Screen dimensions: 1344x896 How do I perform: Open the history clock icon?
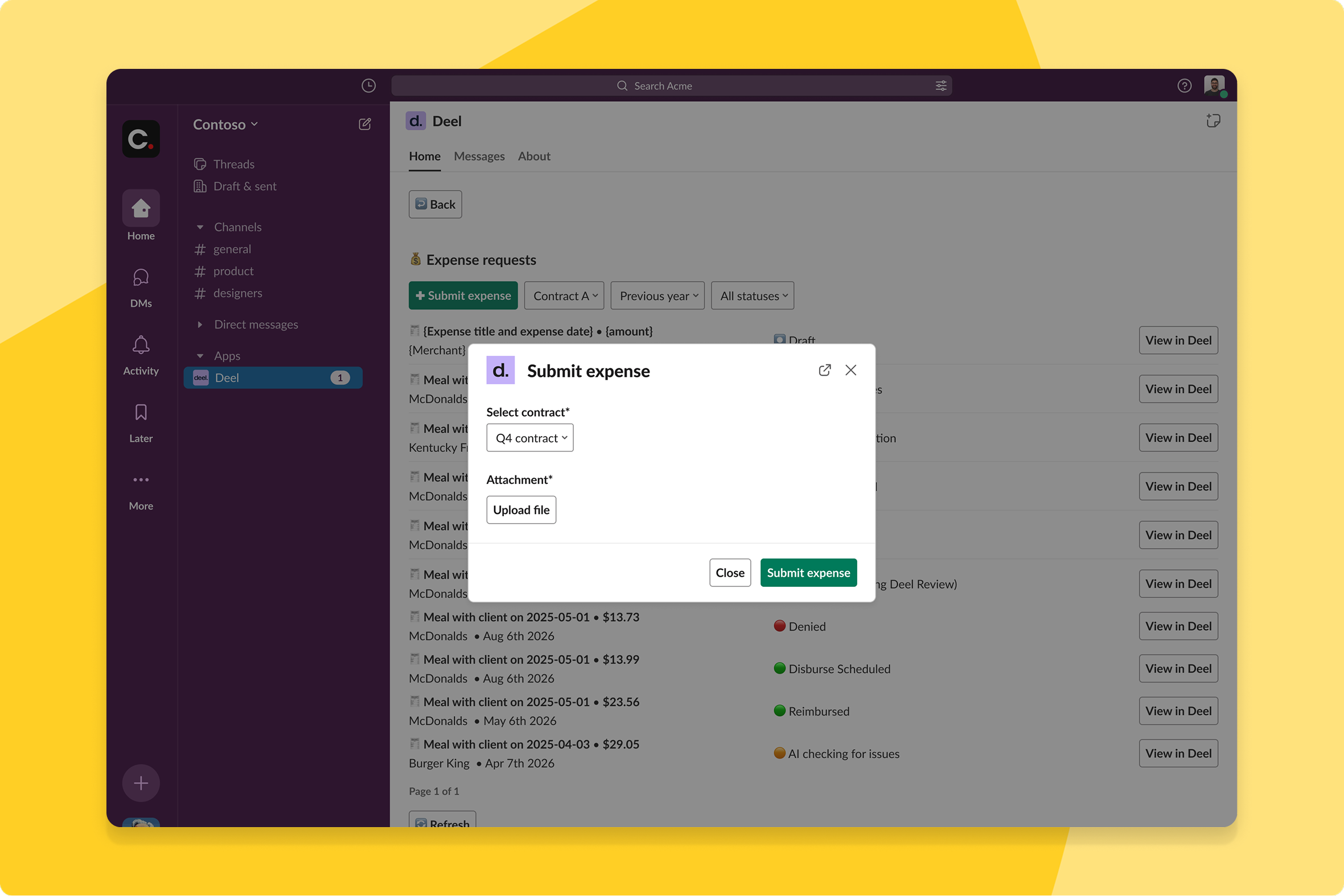368,86
